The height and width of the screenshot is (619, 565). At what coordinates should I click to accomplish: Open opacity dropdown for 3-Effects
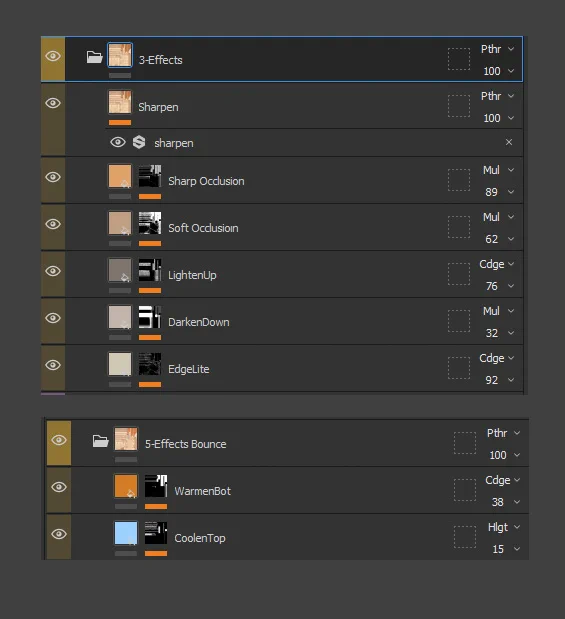pyautogui.click(x=499, y=71)
